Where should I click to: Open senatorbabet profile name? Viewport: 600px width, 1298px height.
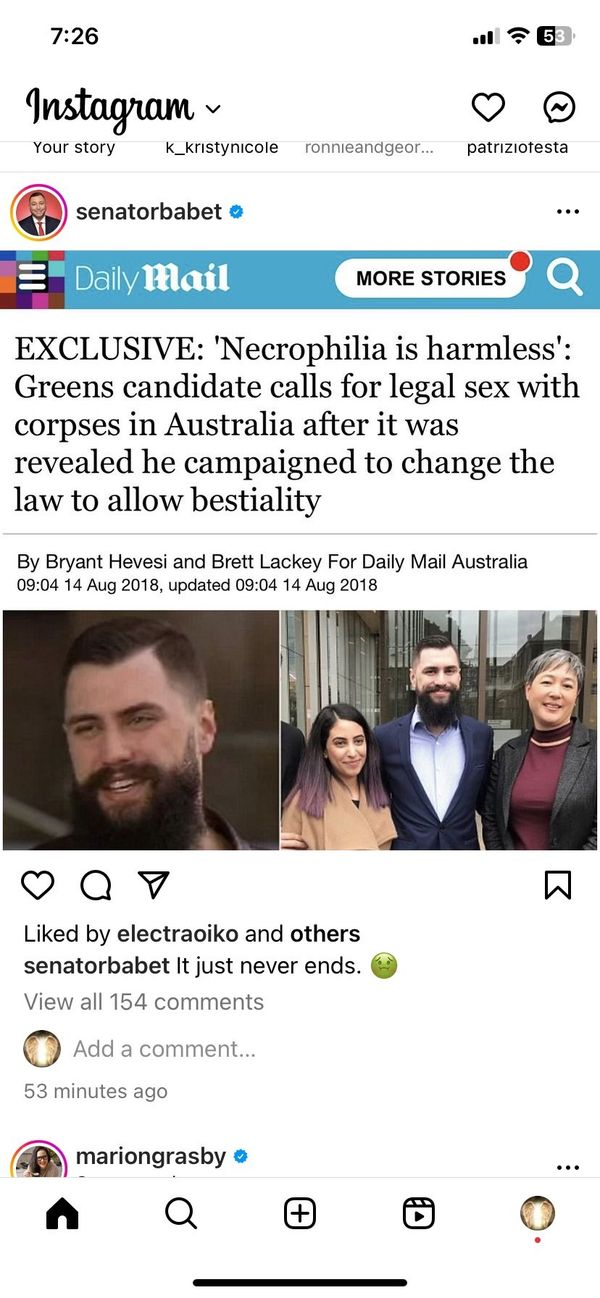point(148,211)
